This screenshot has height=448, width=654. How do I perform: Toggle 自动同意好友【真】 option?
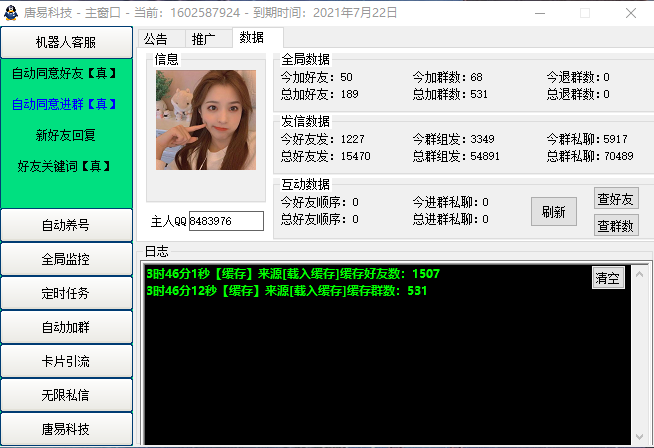(64, 73)
